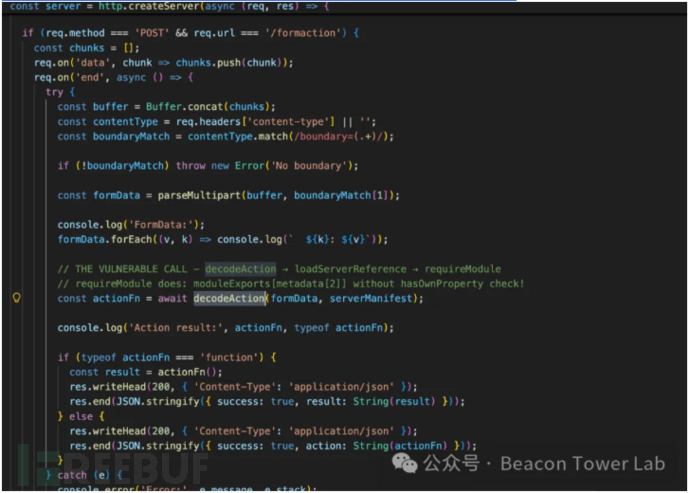Screen dimensions: 690x493
Task: Click the req.on('data' line
Action: (x=164, y=63)
